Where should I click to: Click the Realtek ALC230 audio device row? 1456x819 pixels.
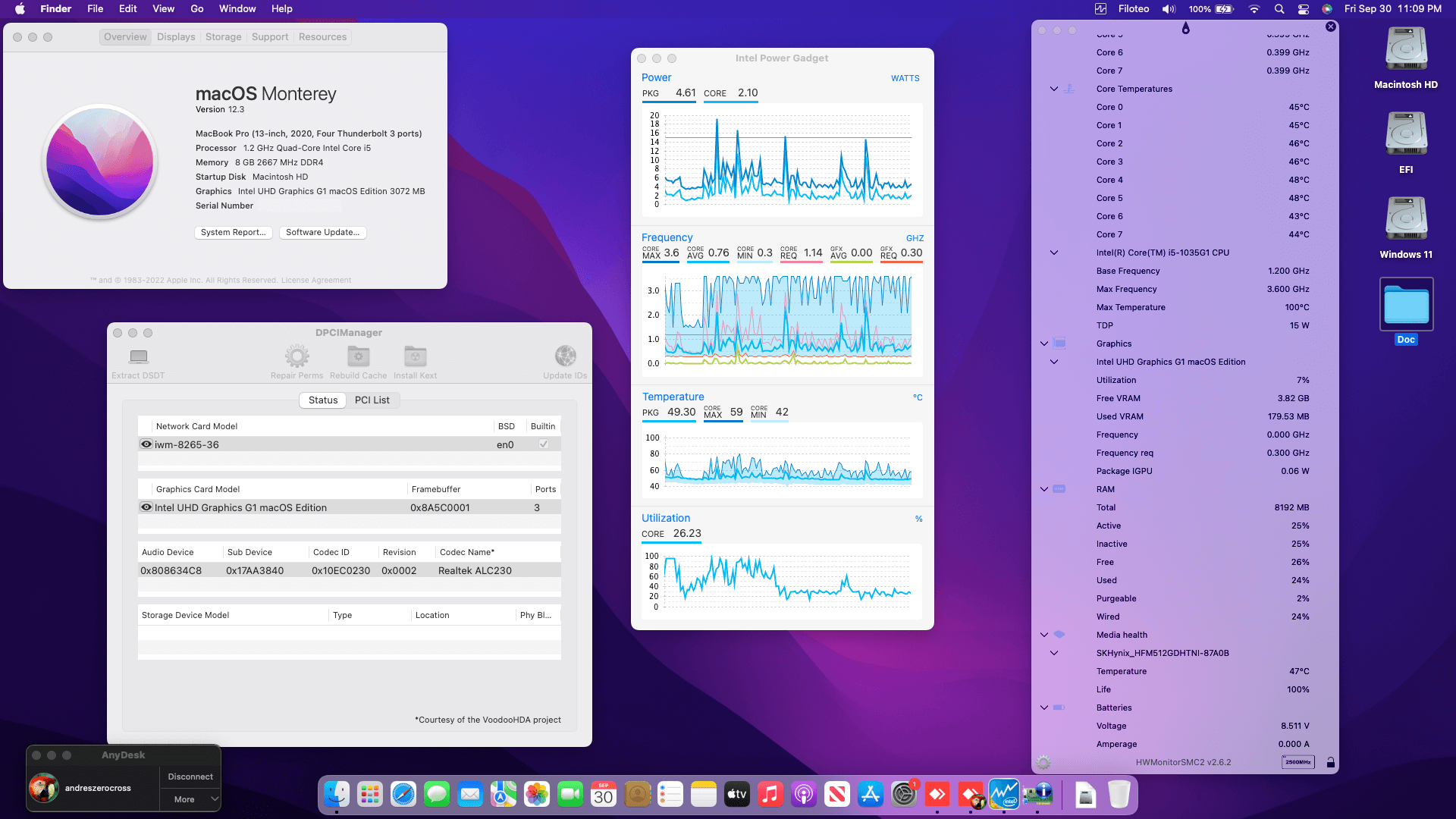tap(350, 570)
